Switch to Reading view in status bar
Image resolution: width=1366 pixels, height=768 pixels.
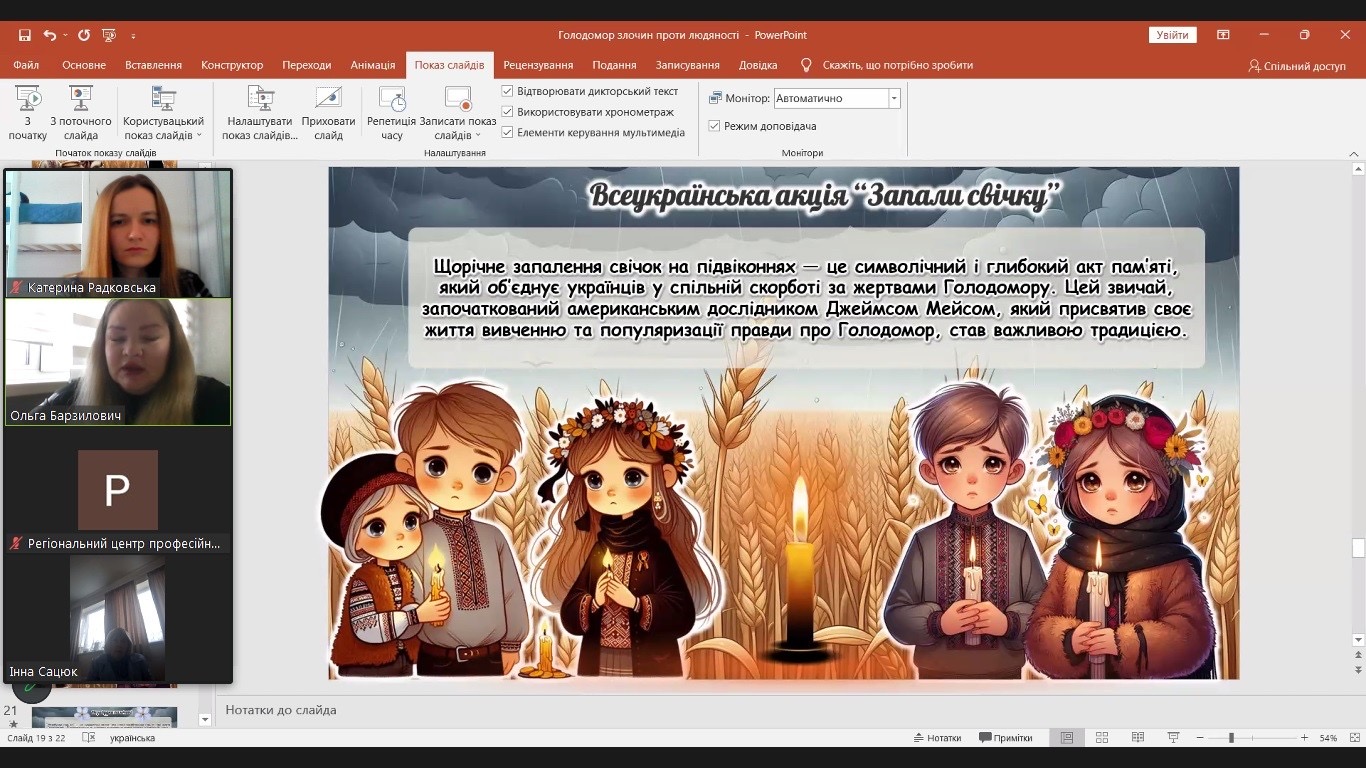(x=1138, y=738)
